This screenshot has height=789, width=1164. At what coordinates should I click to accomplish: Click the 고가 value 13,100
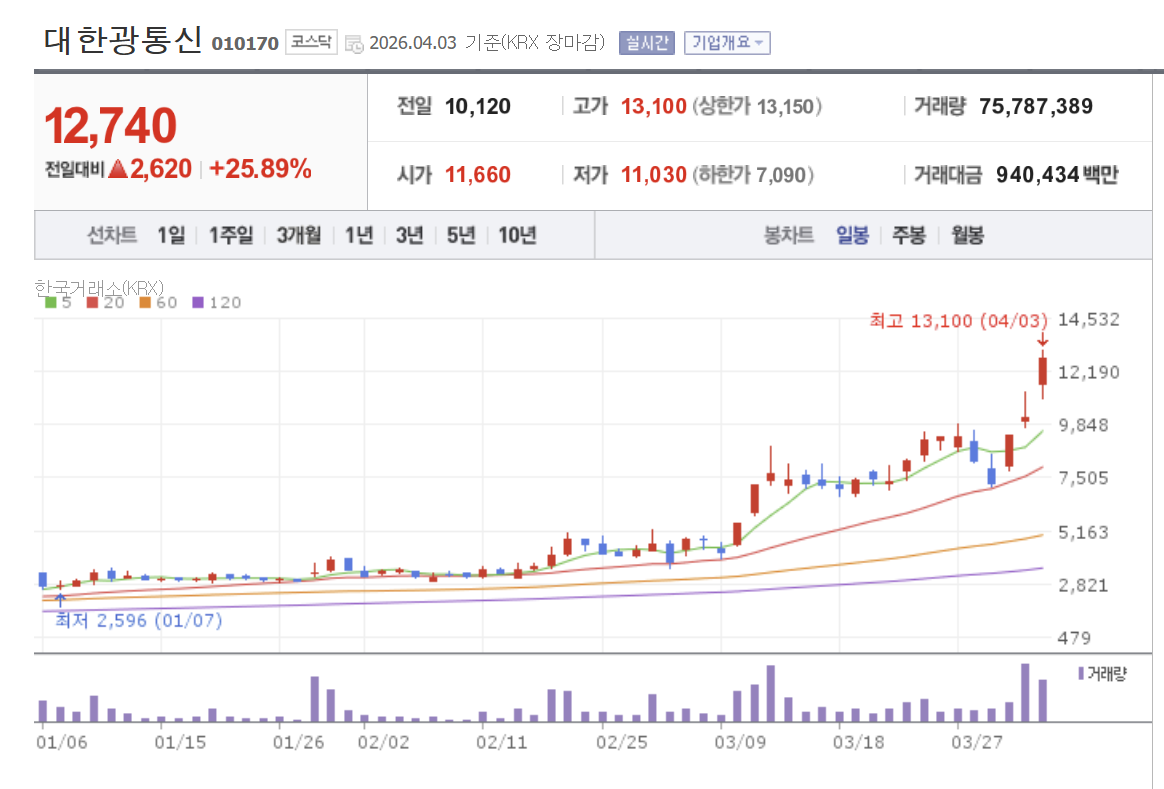click(x=653, y=106)
